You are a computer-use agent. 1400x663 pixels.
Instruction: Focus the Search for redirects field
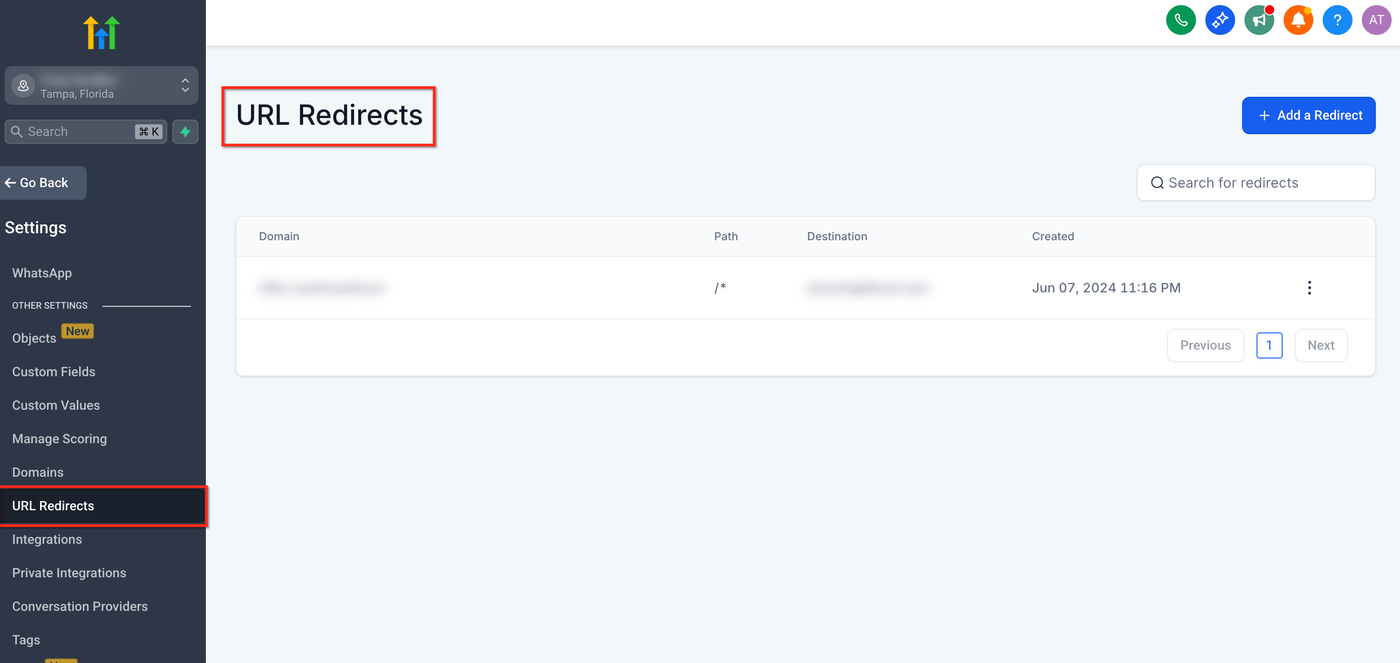1256,183
